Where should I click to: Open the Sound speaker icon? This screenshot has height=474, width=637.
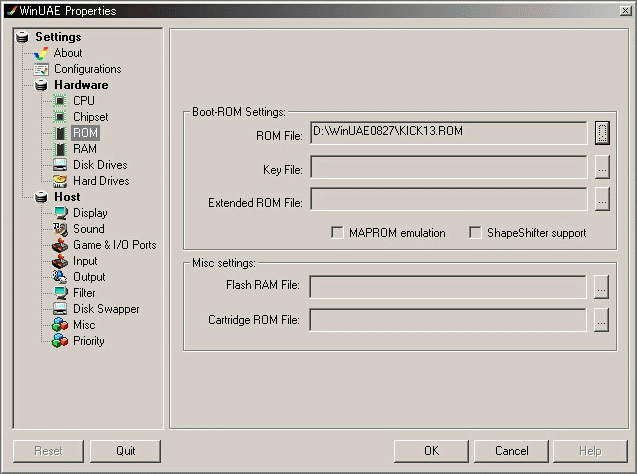click(x=59, y=229)
